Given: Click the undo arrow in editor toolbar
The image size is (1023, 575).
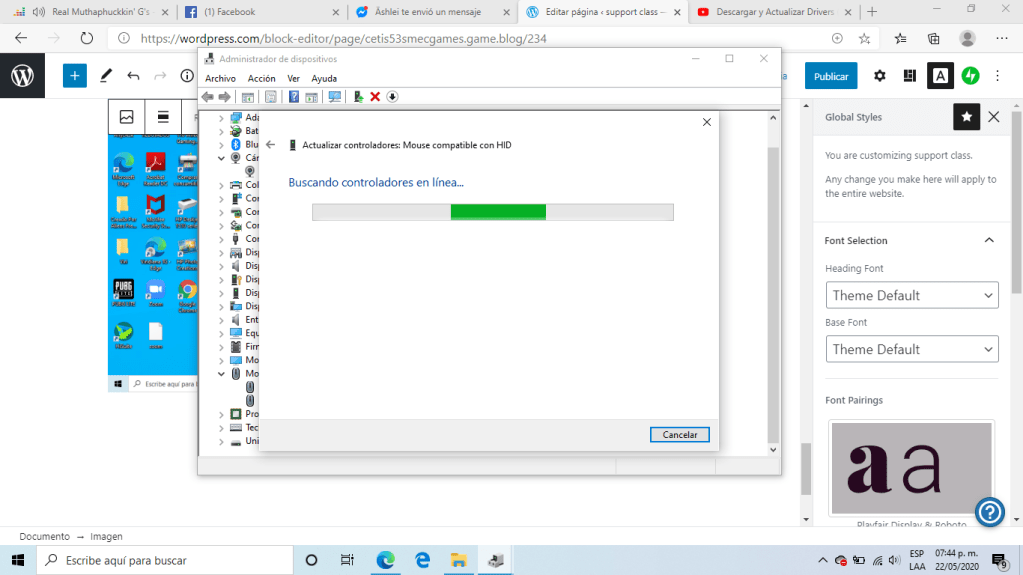Looking at the screenshot, I should [133, 76].
